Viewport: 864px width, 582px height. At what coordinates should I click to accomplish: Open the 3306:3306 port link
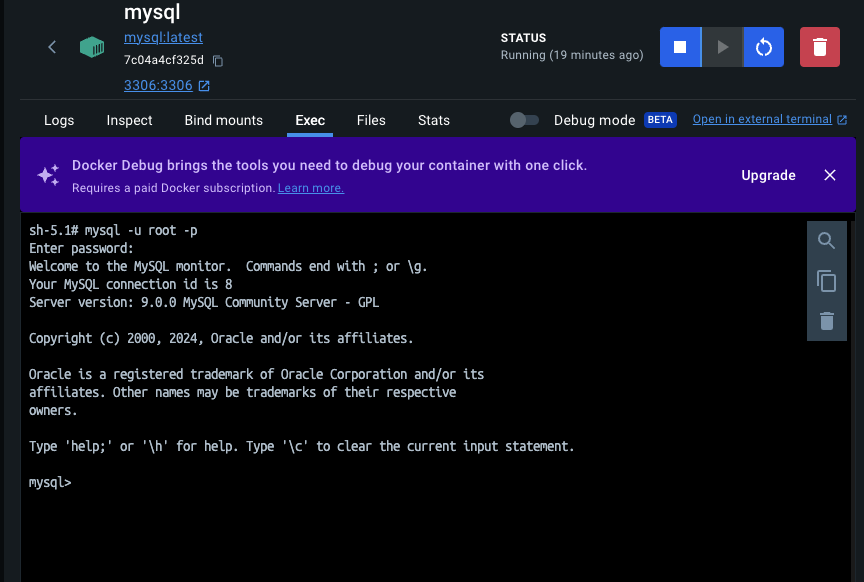tap(158, 85)
